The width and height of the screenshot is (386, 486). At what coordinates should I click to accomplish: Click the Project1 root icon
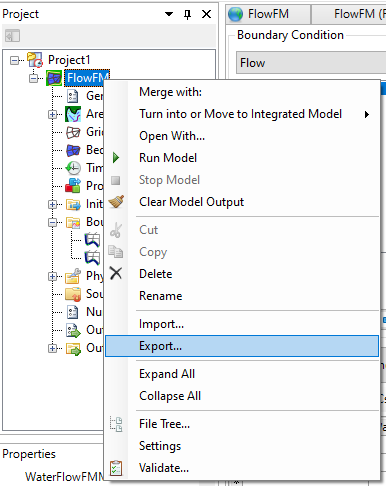click(x=35, y=60)
